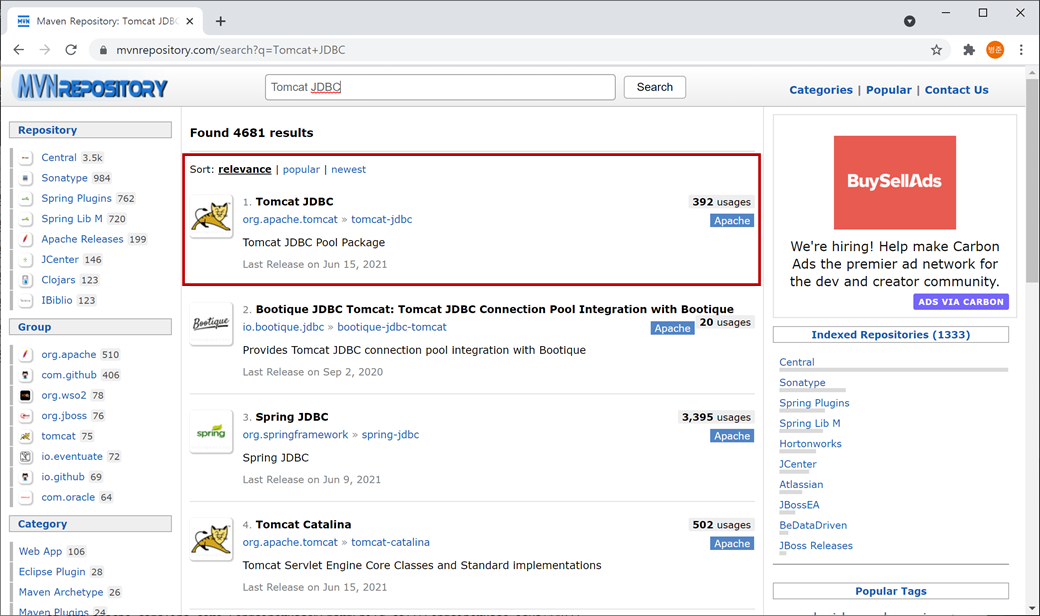Click the site lock icon in address bar
Screen dimensions: 1040x616
click(x=103, y=50)
